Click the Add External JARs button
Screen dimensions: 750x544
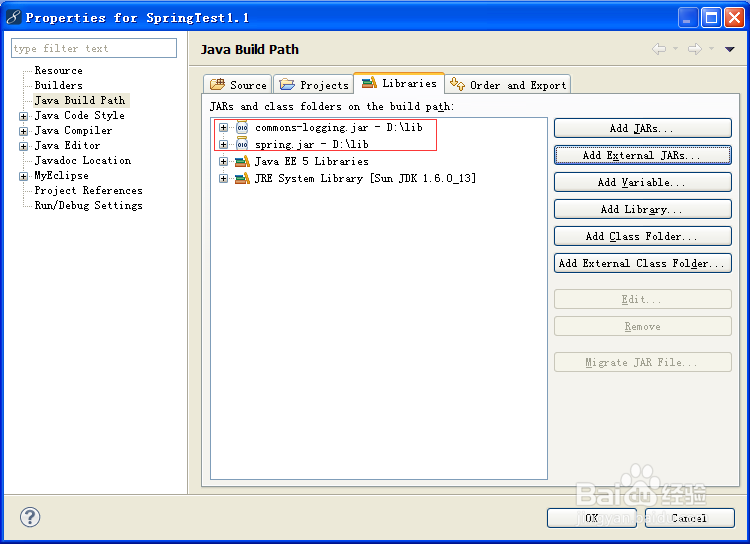(x=642, y=155)
